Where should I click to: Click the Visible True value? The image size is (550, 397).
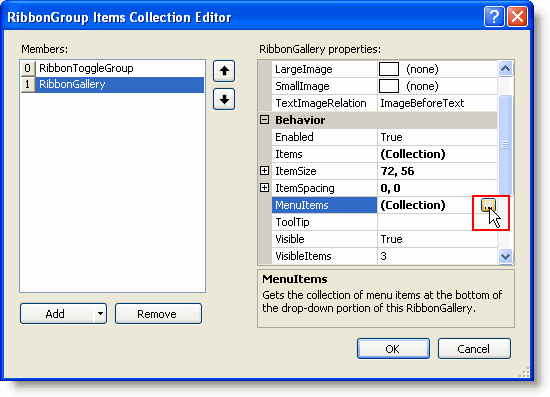(437, 239)
